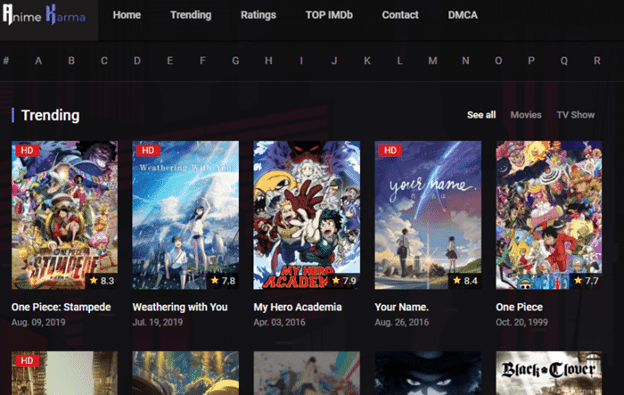Open the DMCA link

pyautogui.click(x=463, y=15)
